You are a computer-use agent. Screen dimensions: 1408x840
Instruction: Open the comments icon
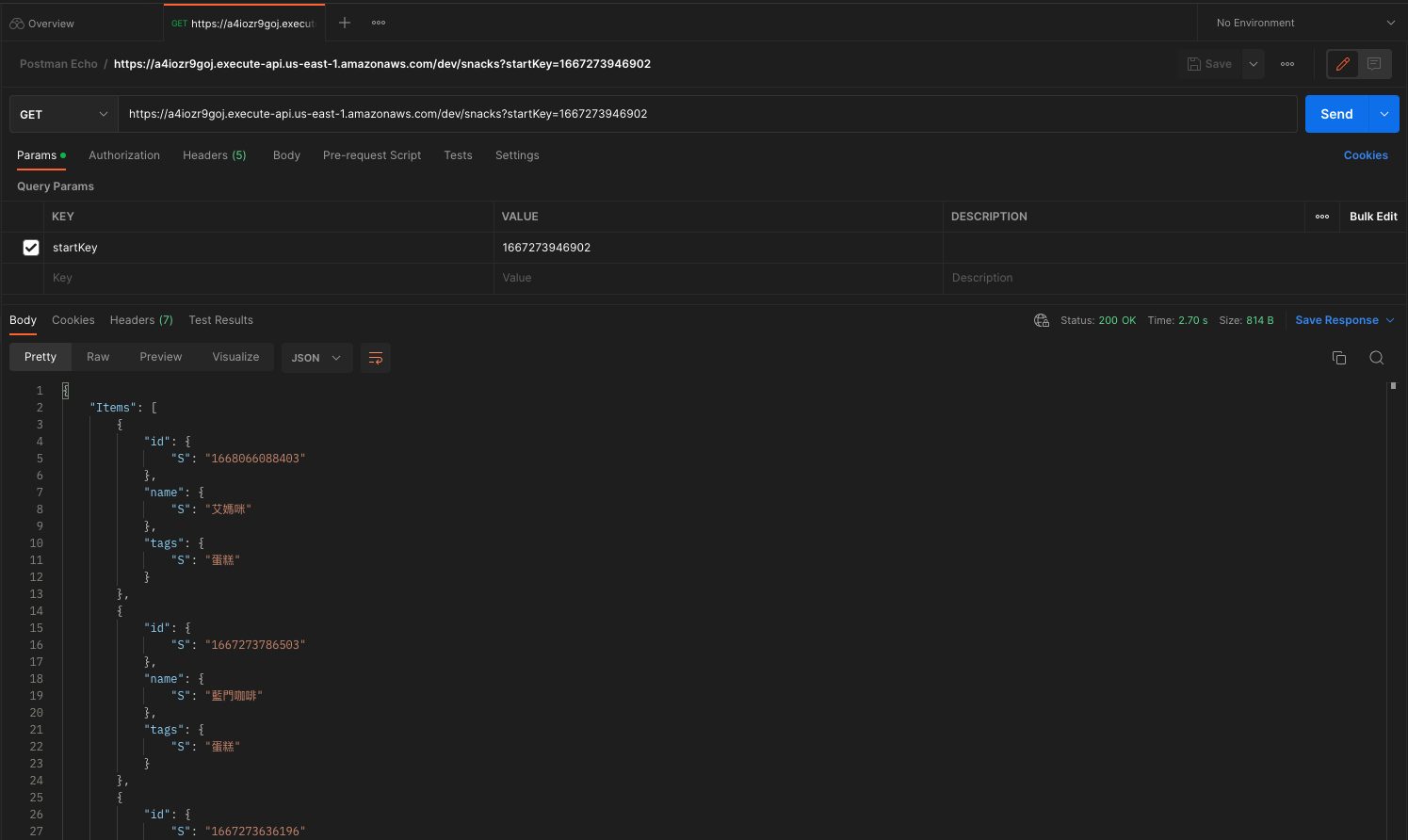[x=1374, y=64]
